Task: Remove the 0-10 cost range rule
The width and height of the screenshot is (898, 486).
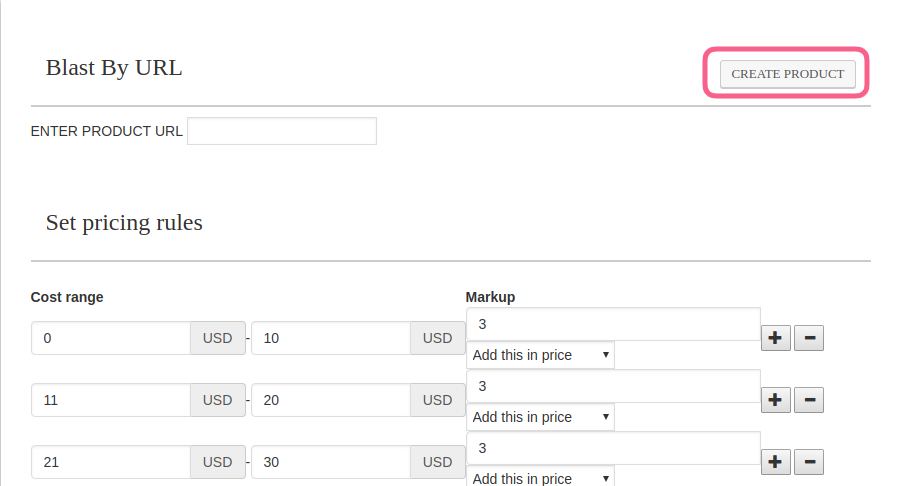Action: tap(809, 338)
